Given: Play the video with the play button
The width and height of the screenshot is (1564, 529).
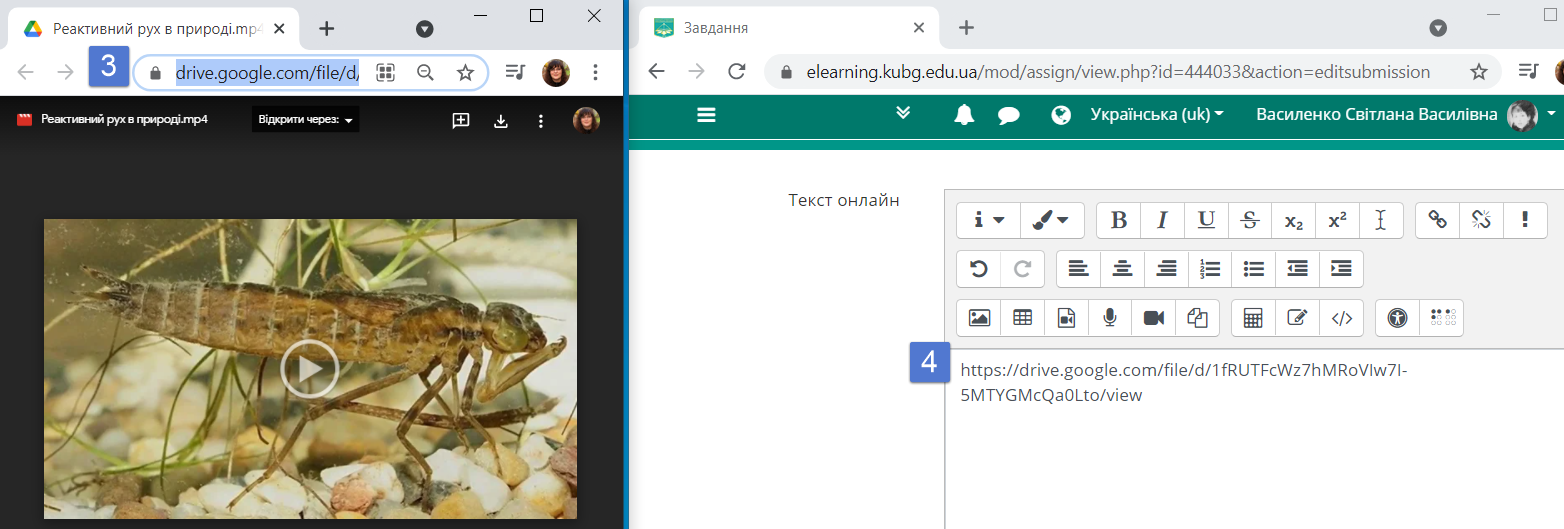Looking at the screenshot, I should coord(309,369).
